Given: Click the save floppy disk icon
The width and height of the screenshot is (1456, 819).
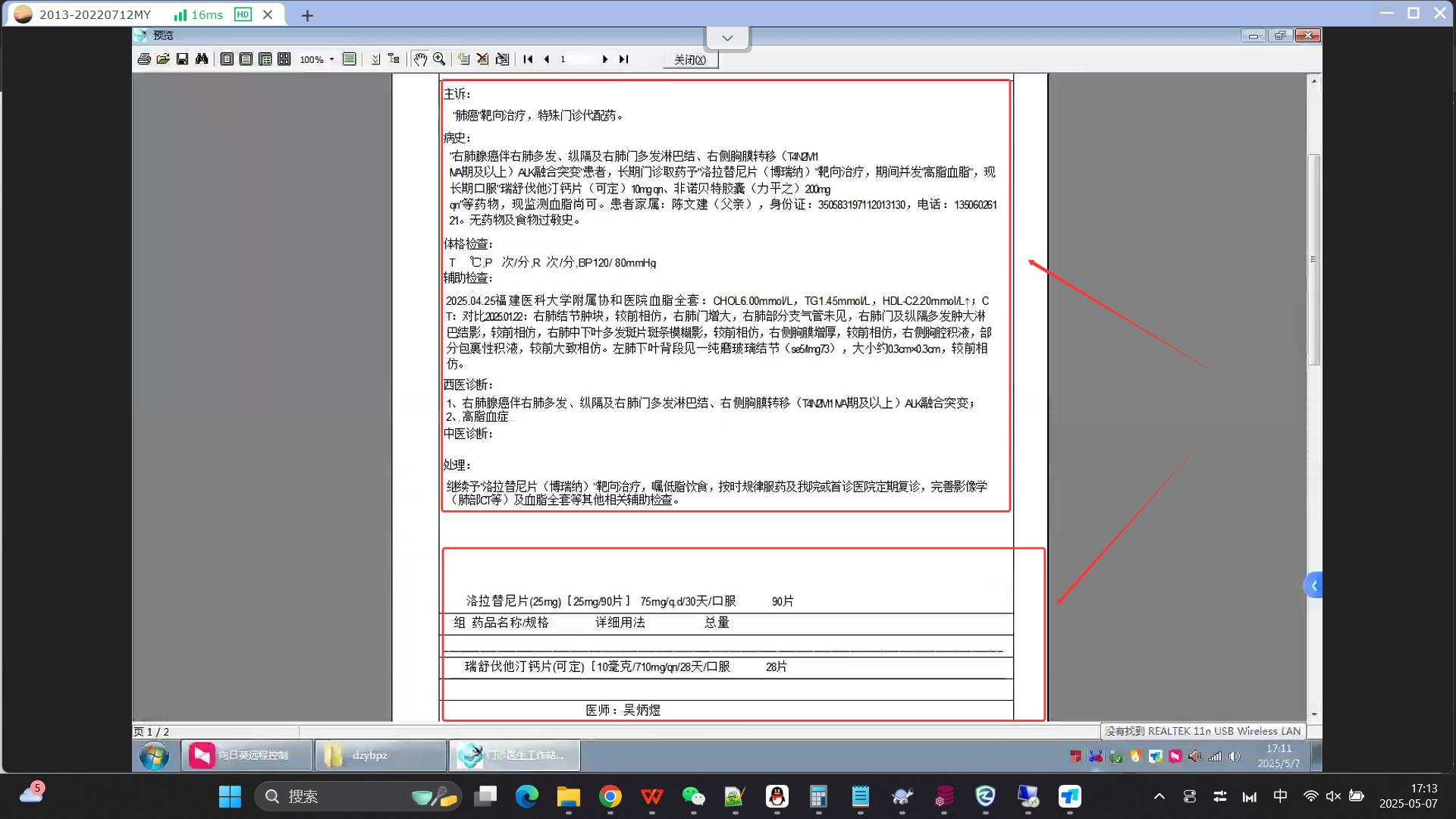Looking at the screenshot, I should point(182,59).
